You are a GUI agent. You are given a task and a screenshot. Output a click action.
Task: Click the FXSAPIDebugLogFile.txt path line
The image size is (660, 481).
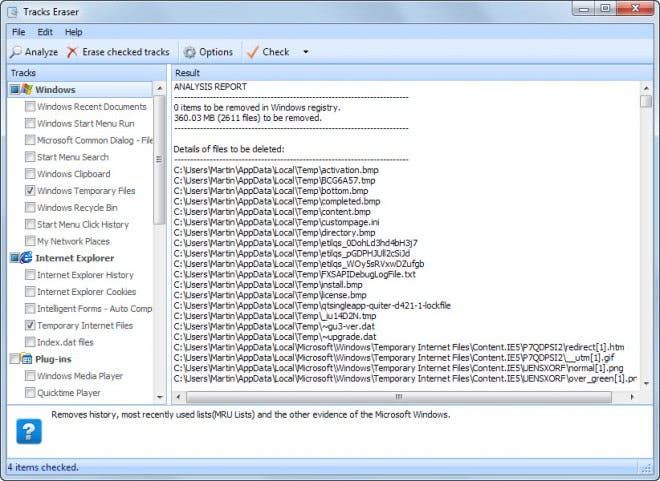click(x=294, y=274)
